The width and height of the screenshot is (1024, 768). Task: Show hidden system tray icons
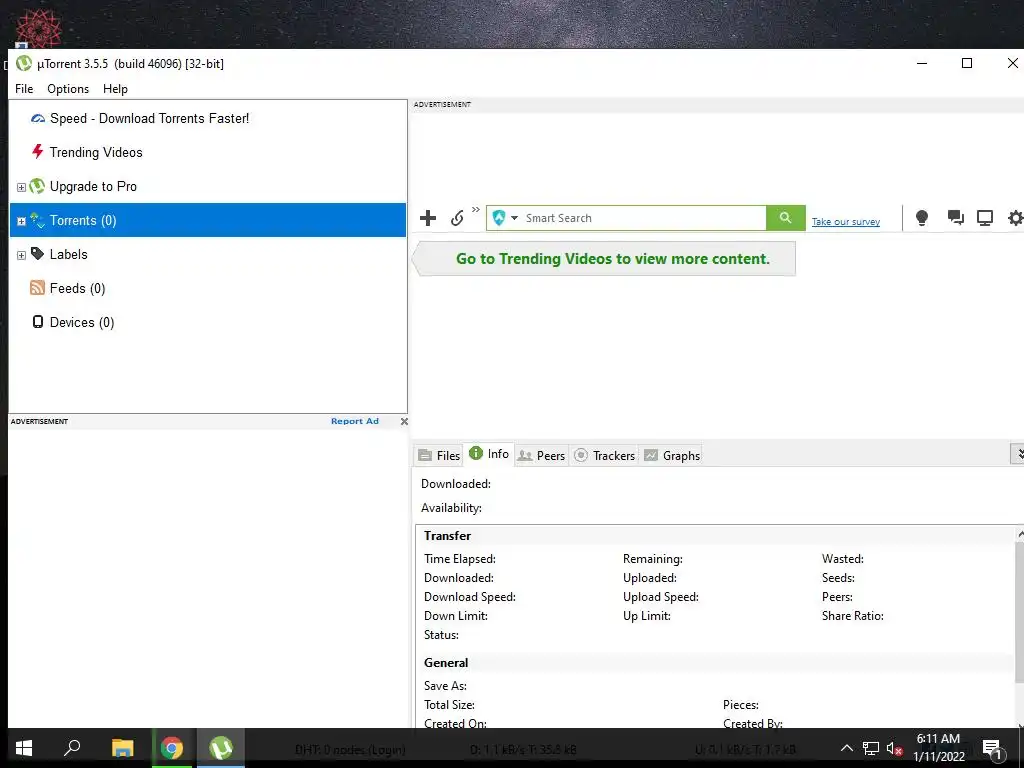pyautogui.click(x=846, y=748)
